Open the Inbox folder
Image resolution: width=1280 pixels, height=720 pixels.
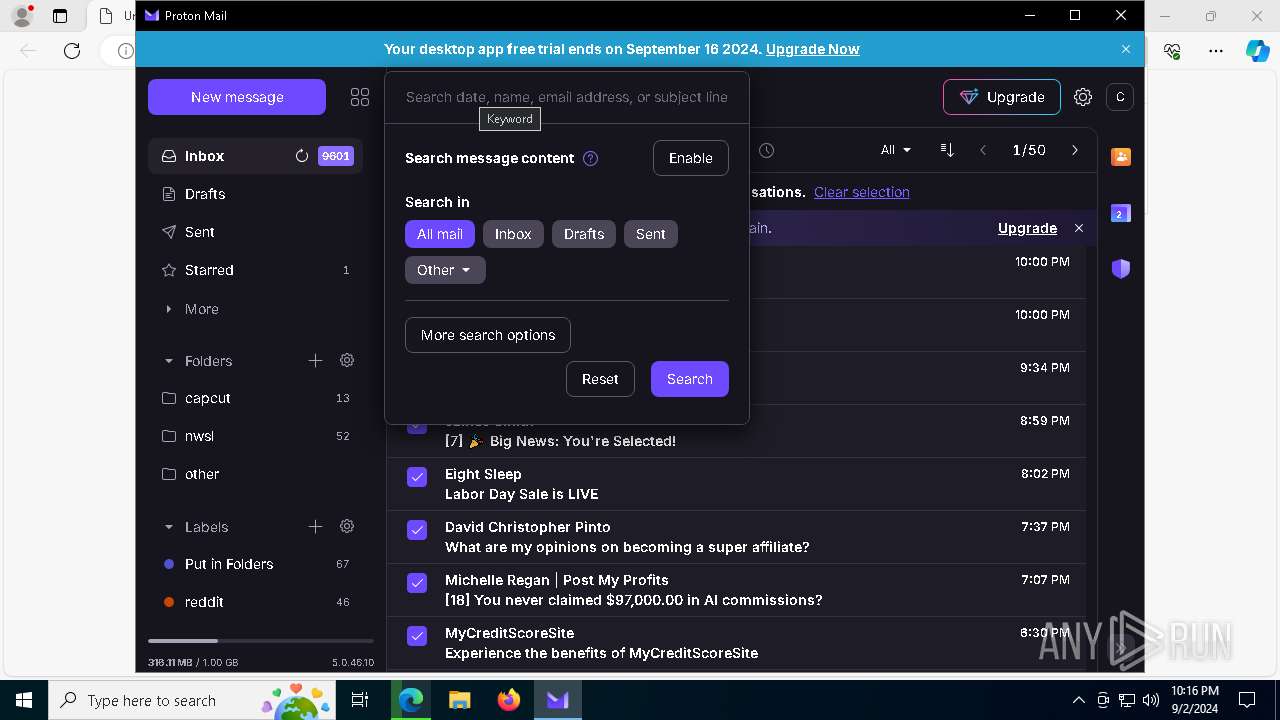[255, 156]
